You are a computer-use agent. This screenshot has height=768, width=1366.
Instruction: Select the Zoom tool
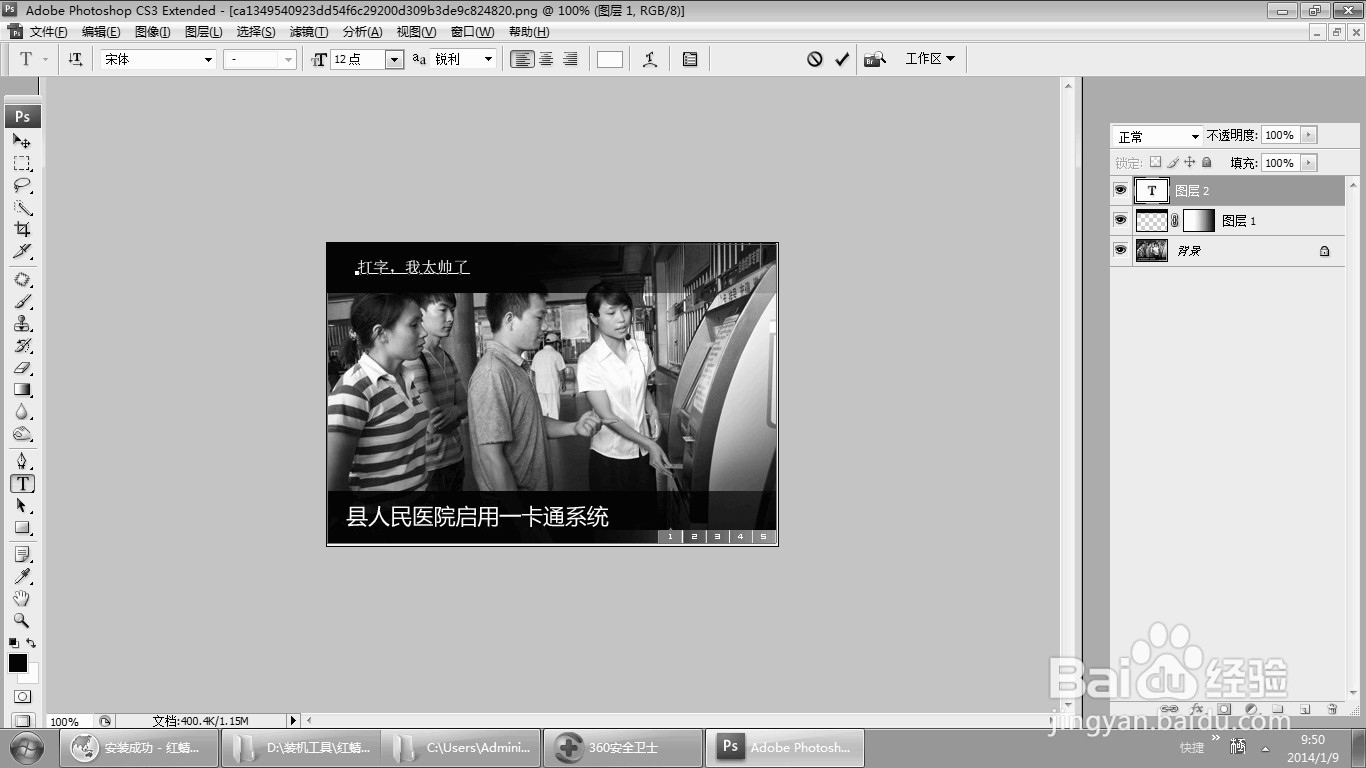pos(22,620)
